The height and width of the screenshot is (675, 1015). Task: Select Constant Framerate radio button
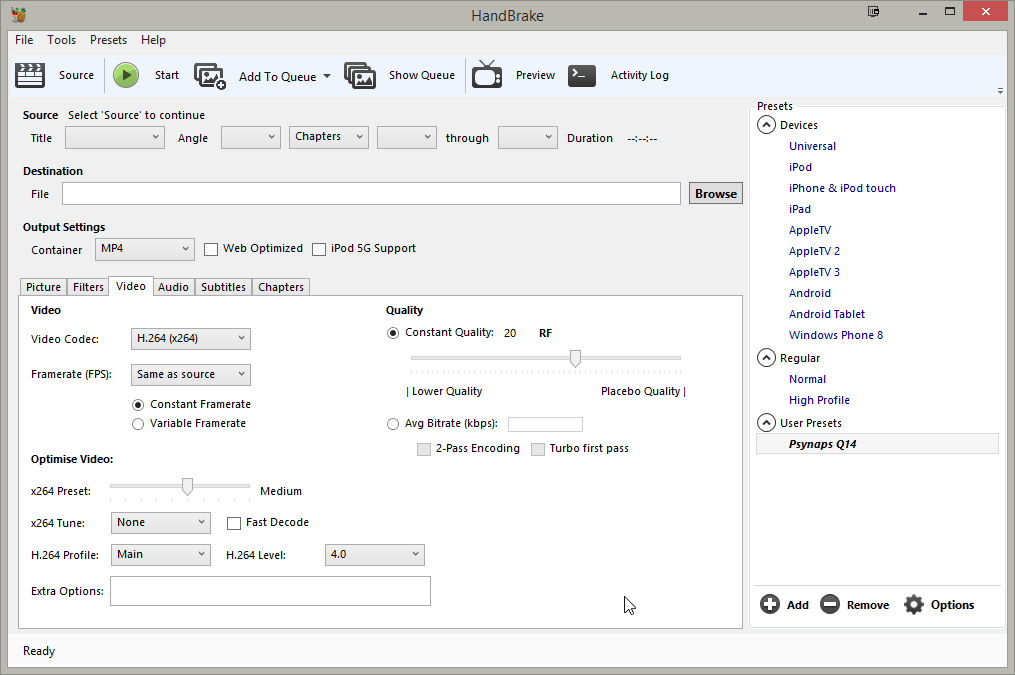(x=138, y=405)
